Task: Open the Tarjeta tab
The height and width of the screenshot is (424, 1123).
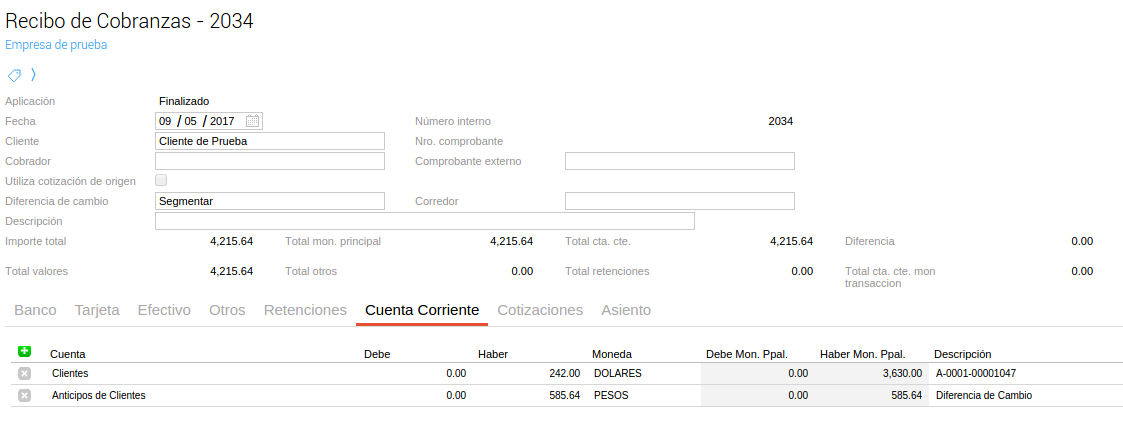Action: click(97, 310)
